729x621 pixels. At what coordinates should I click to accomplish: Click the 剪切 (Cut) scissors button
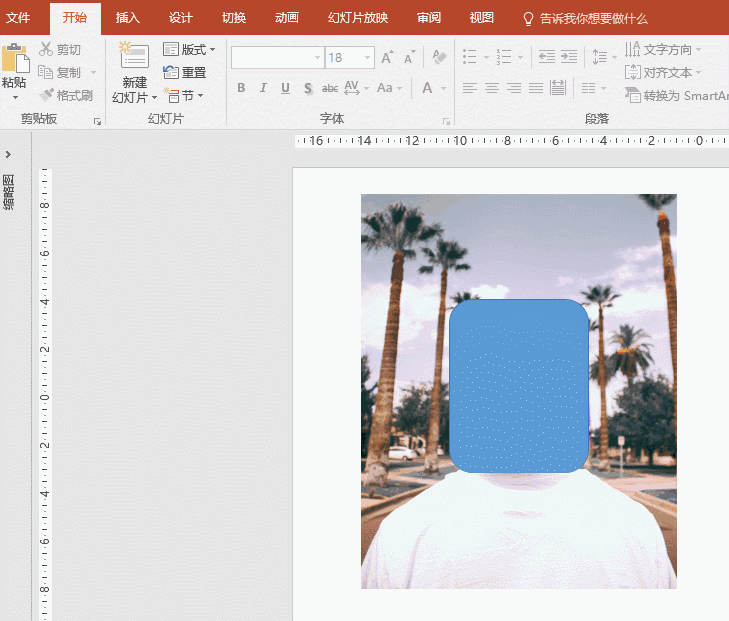[60, 49]
